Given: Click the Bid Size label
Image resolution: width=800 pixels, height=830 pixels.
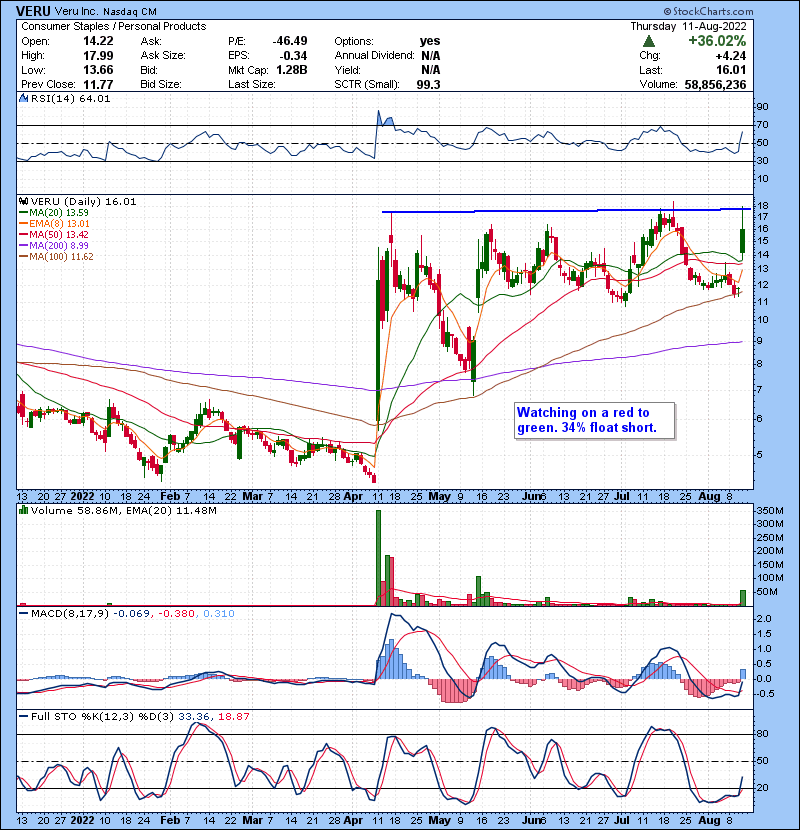Looking at the screenshot, I should (x=161, y=84).
